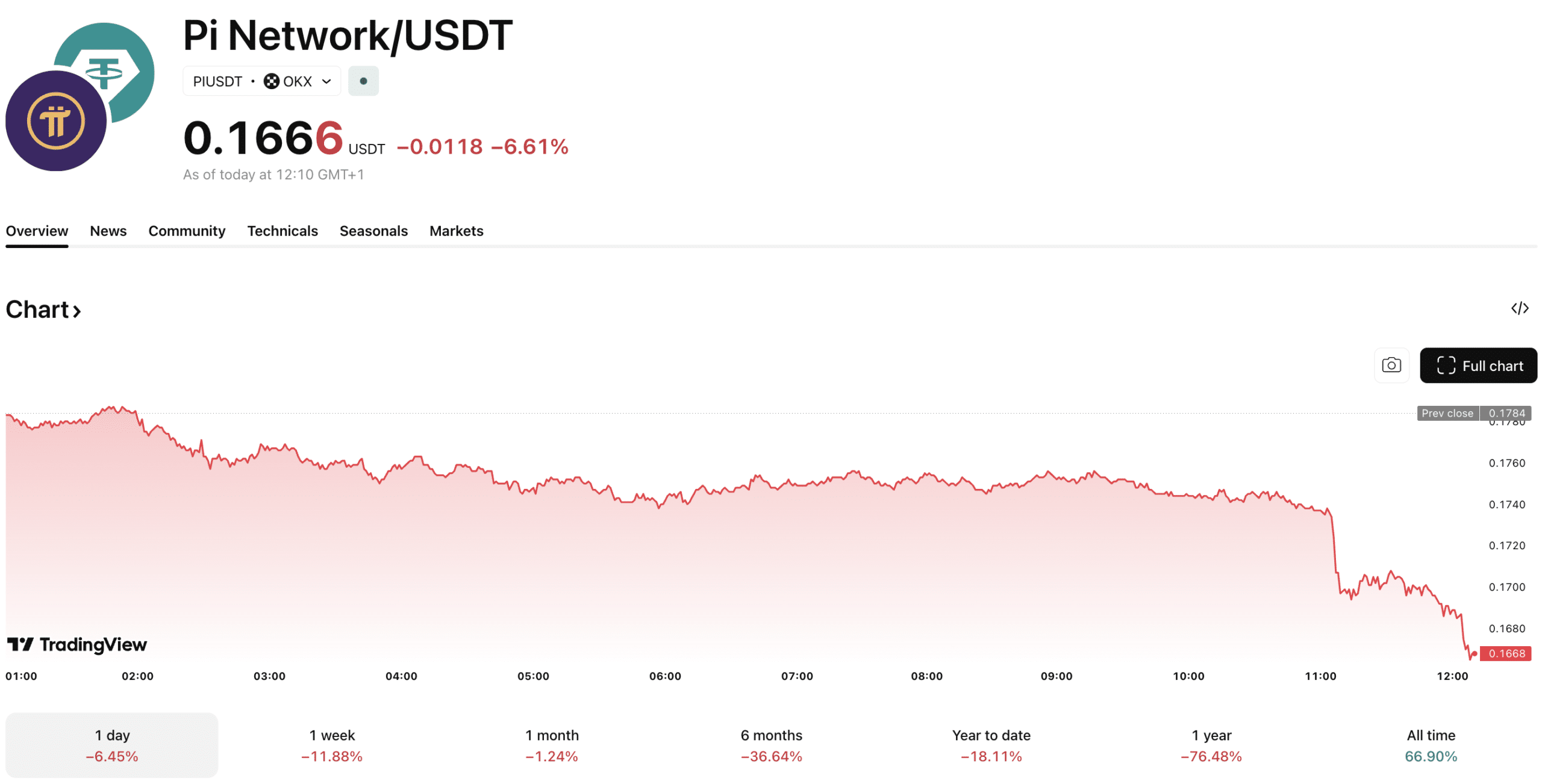The height and width of the screenshot is (784, 1542).
Task: Select the 1 week range
Action: coord(332,745)
